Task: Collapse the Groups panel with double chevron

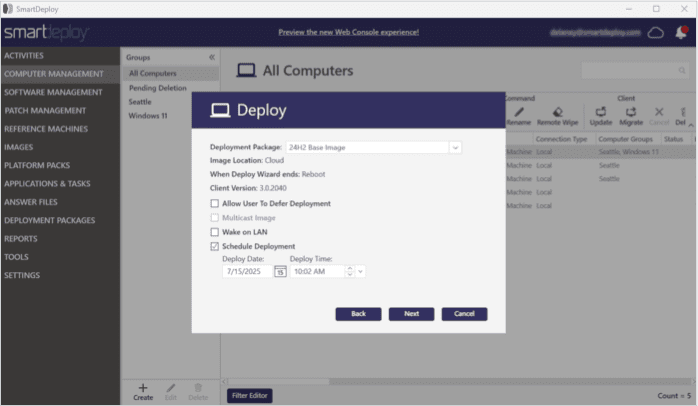Action: tap(212, 57)
